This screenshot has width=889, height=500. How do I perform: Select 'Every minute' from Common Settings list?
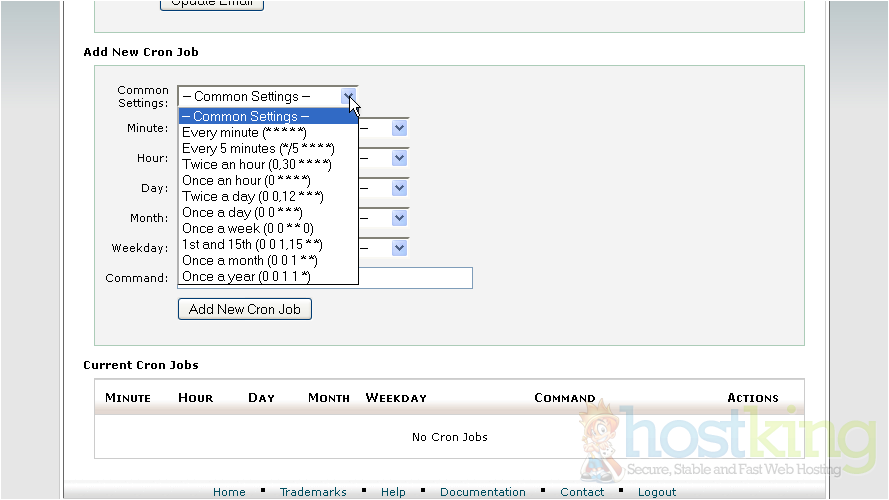[244, 132]
